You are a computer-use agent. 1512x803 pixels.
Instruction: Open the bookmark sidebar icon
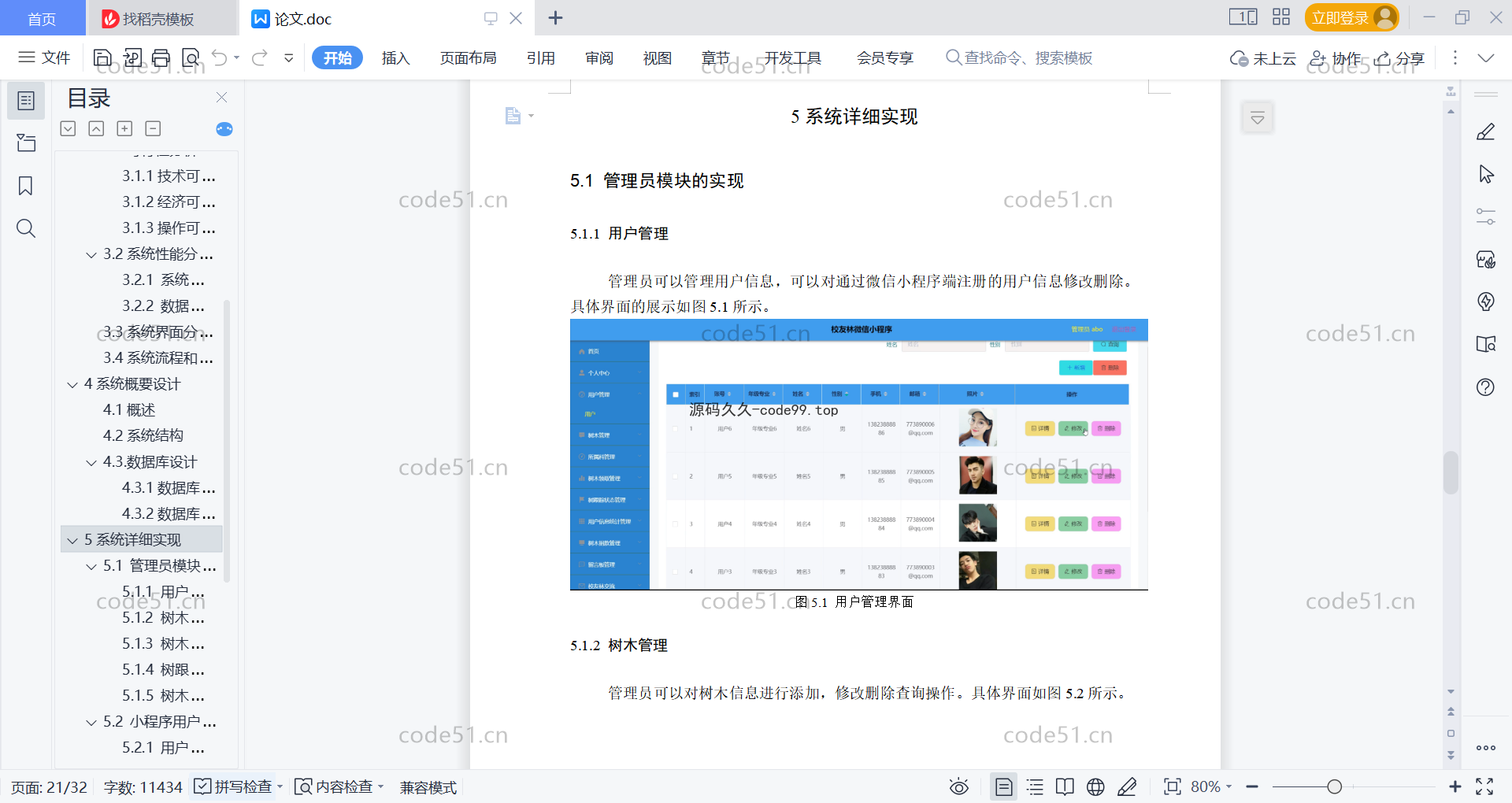[26, 186]
